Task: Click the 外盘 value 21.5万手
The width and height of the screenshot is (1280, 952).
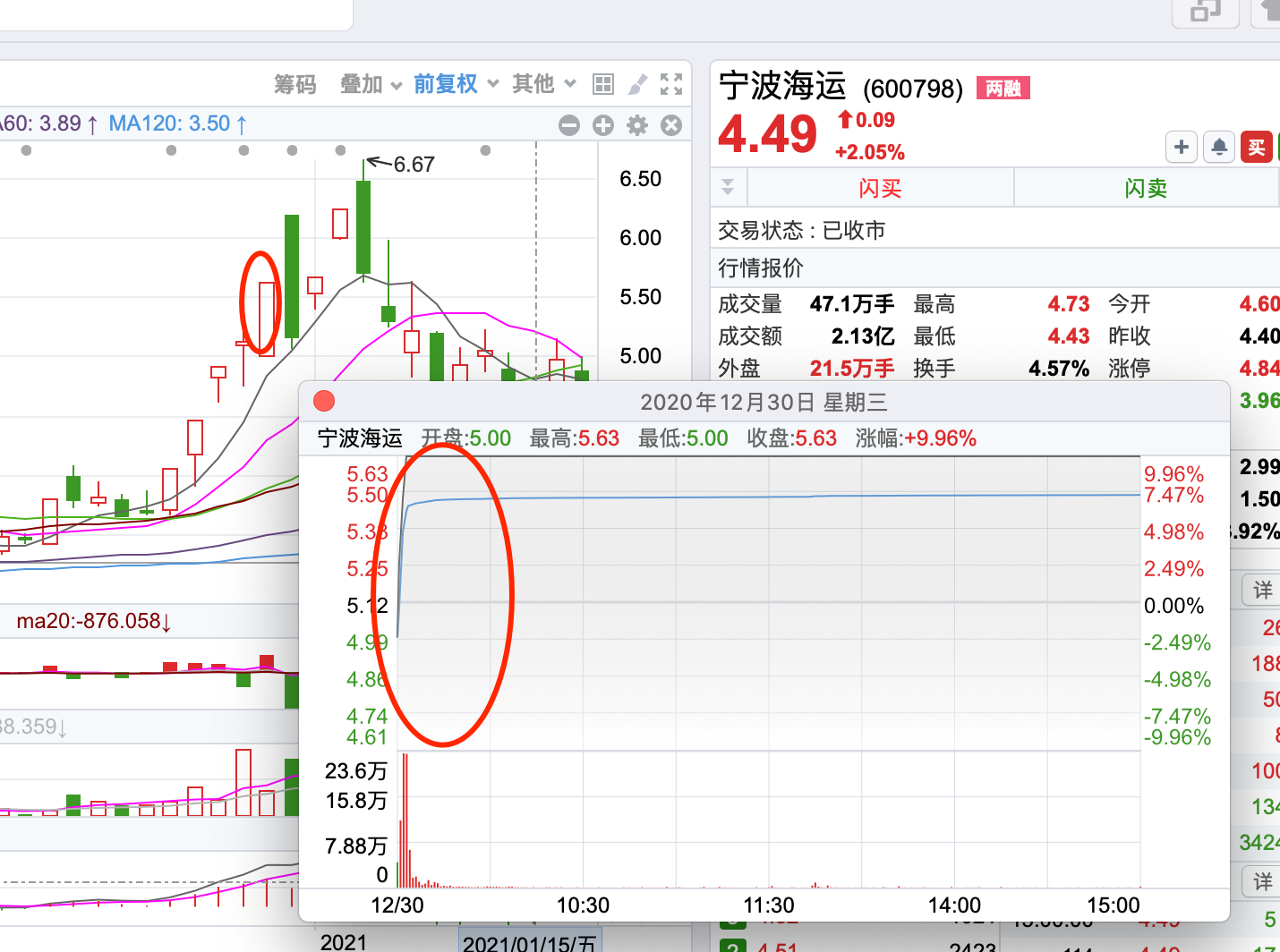Action: click(852, 369)
